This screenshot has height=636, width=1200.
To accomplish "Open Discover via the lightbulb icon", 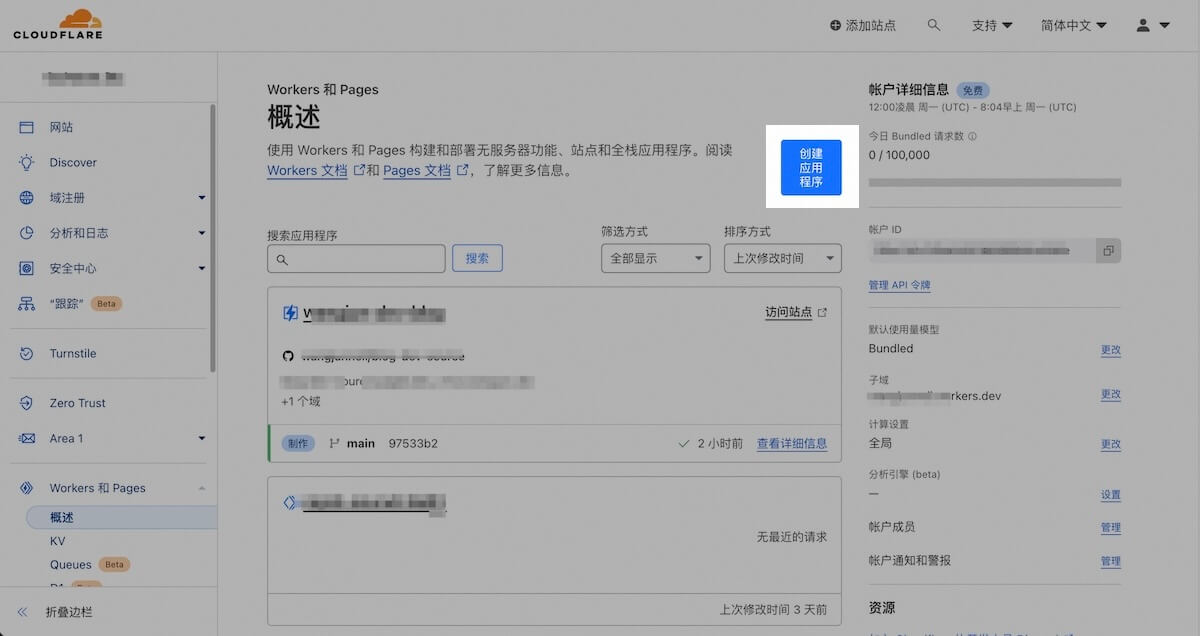I will 25,162.
